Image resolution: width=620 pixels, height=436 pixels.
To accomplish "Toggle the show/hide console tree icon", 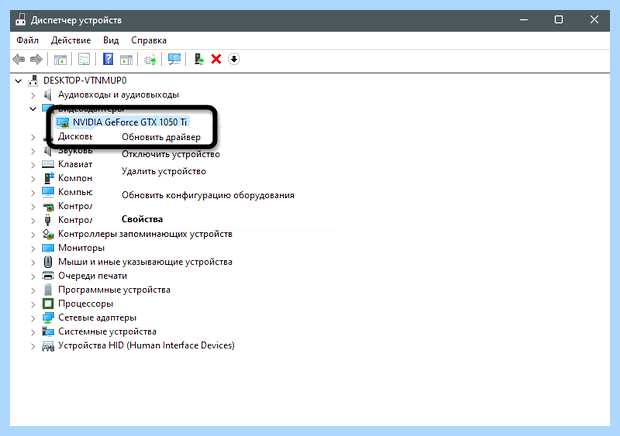I will pos(60,60).
